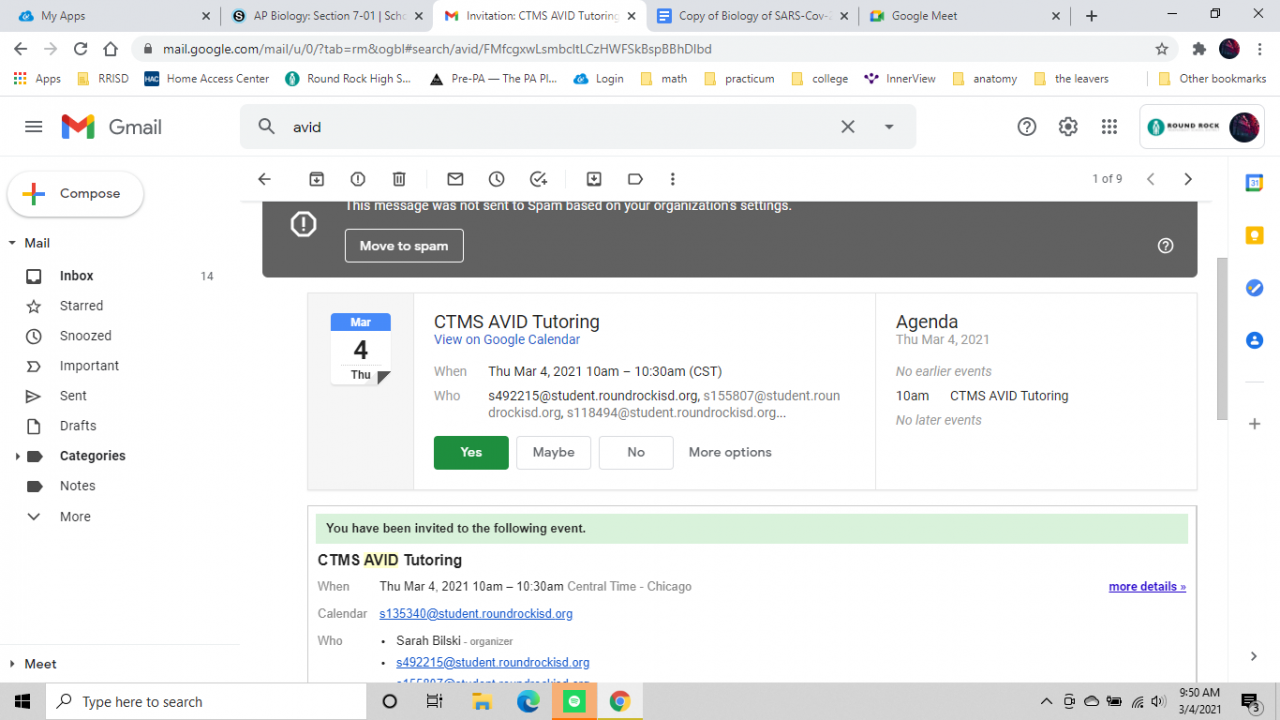Get add-ons with the plus icon

coord(1254,424)
